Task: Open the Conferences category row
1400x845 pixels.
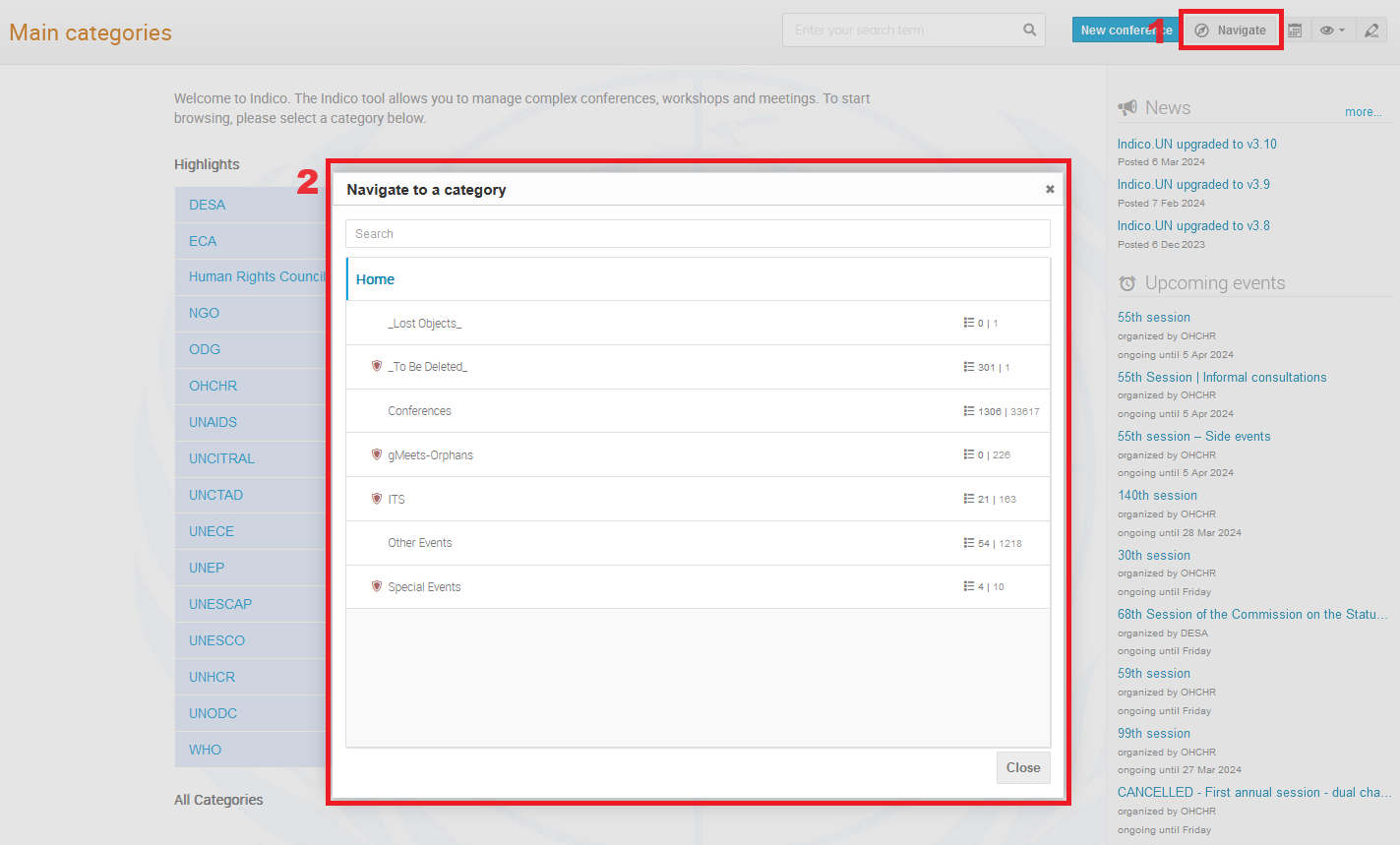Action: (x=698, y=411)
